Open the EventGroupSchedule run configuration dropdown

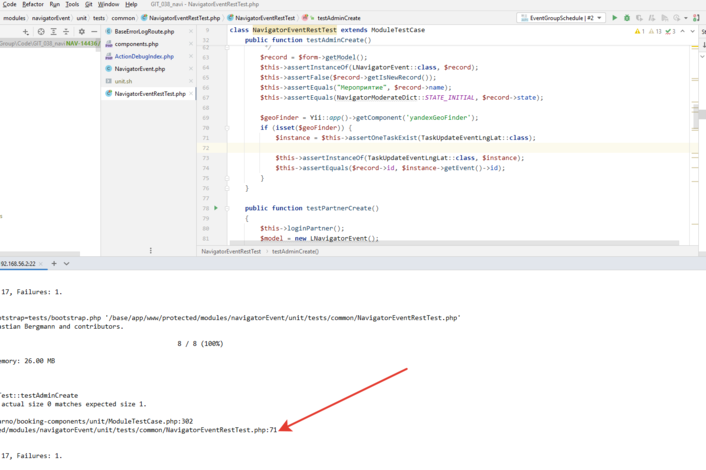(561, 18)
